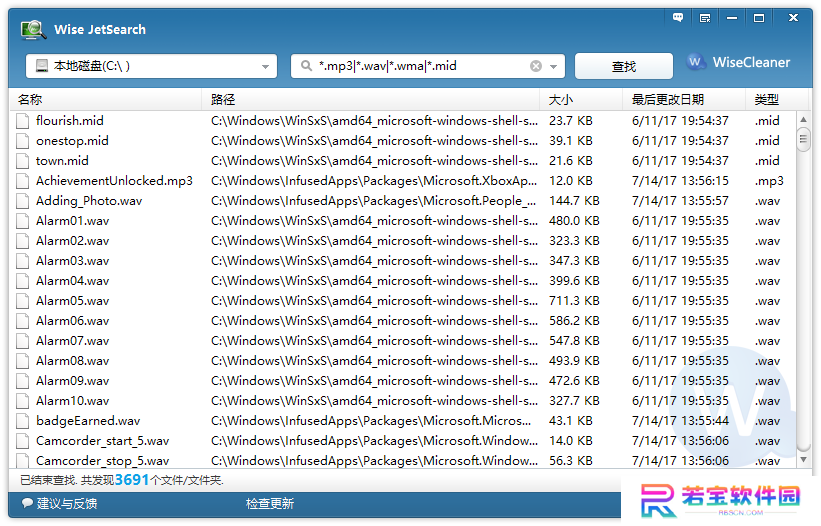Select the Alarm05.wav file name
The height and width of the screenshot is (526, 821).
coord(72,301)
